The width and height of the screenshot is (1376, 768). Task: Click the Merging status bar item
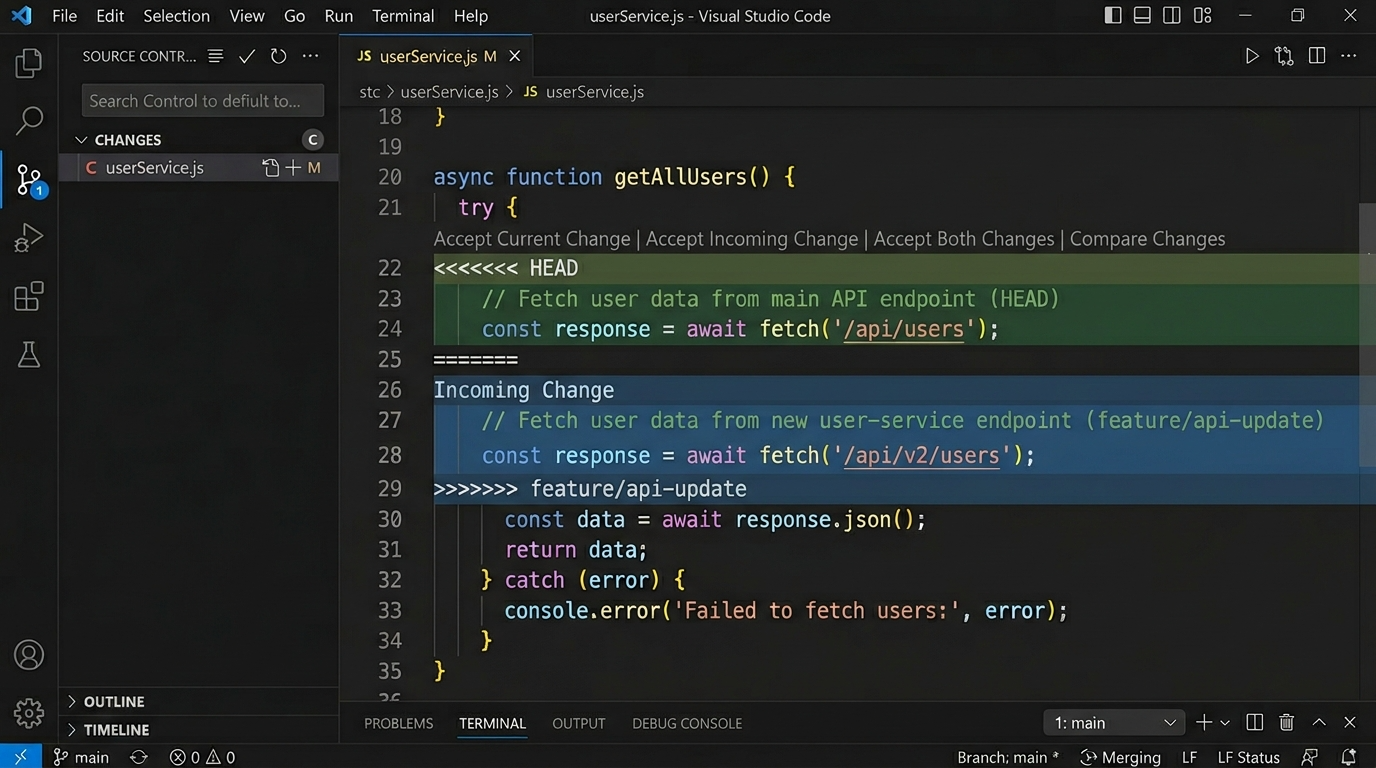tap(1120, 757)
